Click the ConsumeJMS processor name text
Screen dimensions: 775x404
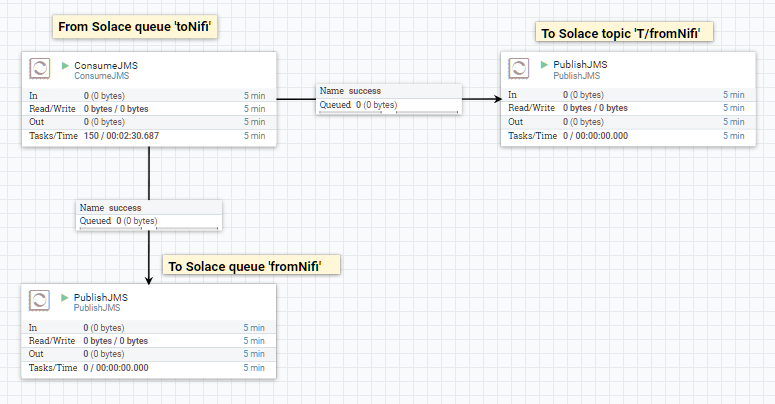[x=106, y=65]
